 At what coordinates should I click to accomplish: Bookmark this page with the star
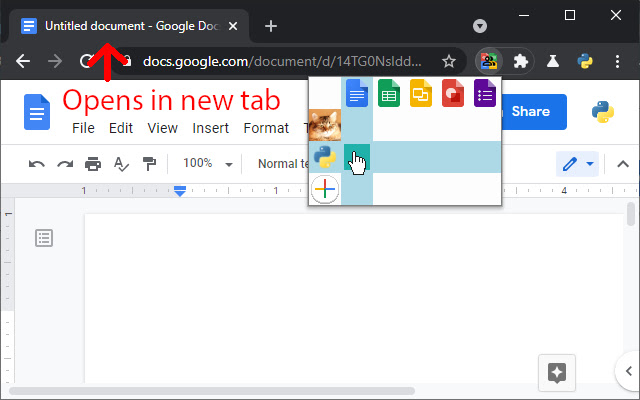coord(449,61)
